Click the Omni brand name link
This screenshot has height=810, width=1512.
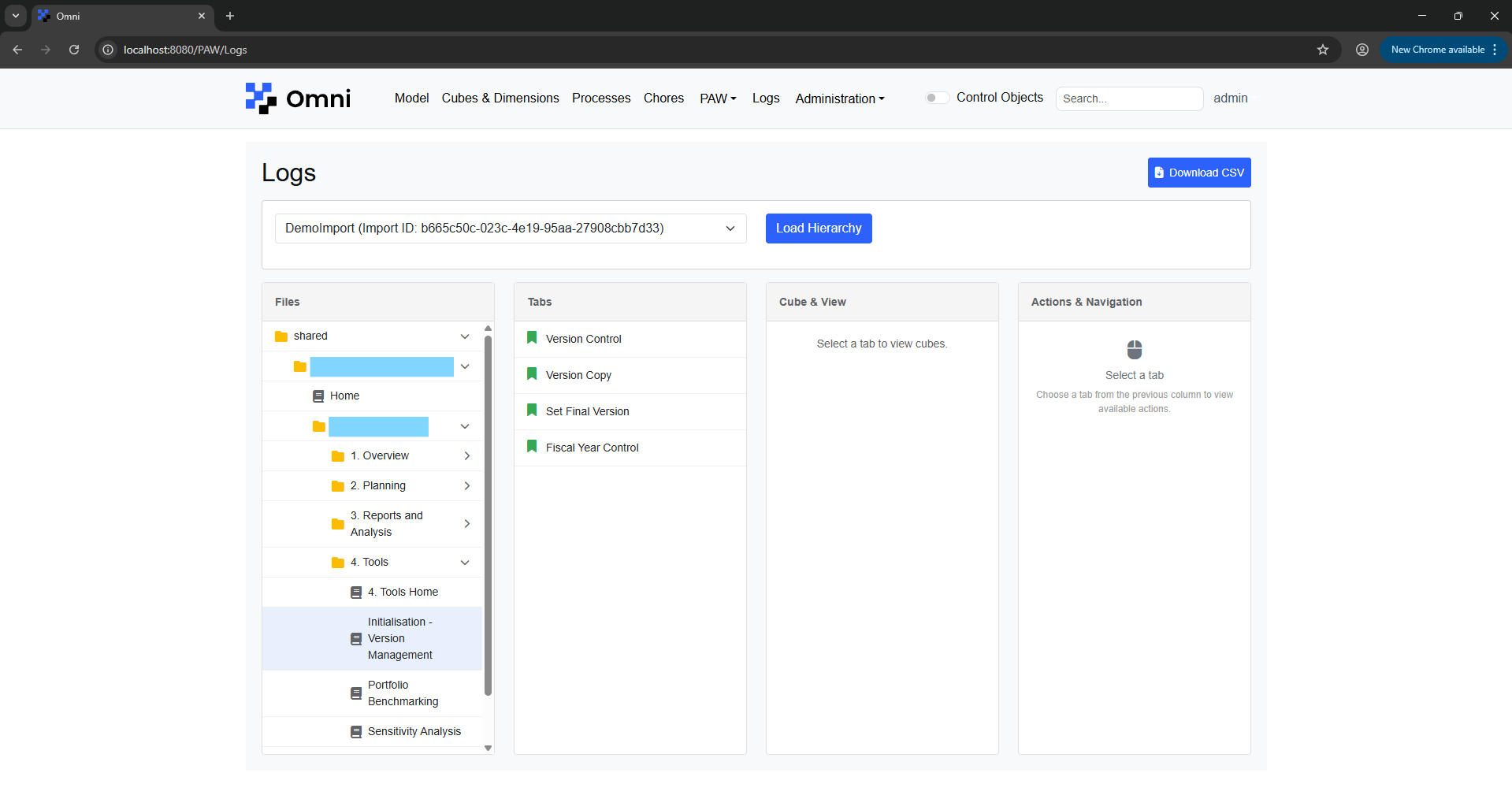click(x=318, y=98)
